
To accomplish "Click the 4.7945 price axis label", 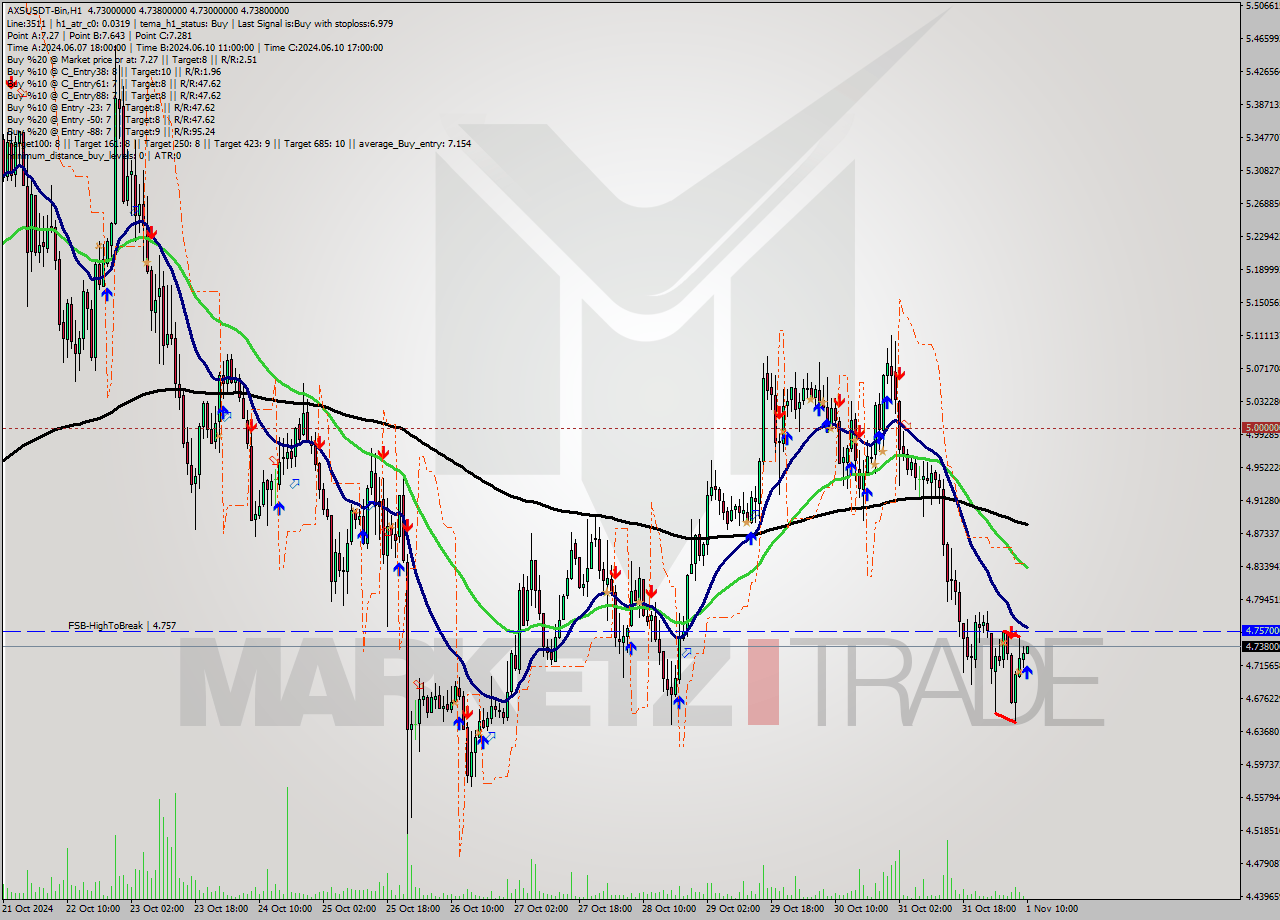I will [x=1261, y=599].
